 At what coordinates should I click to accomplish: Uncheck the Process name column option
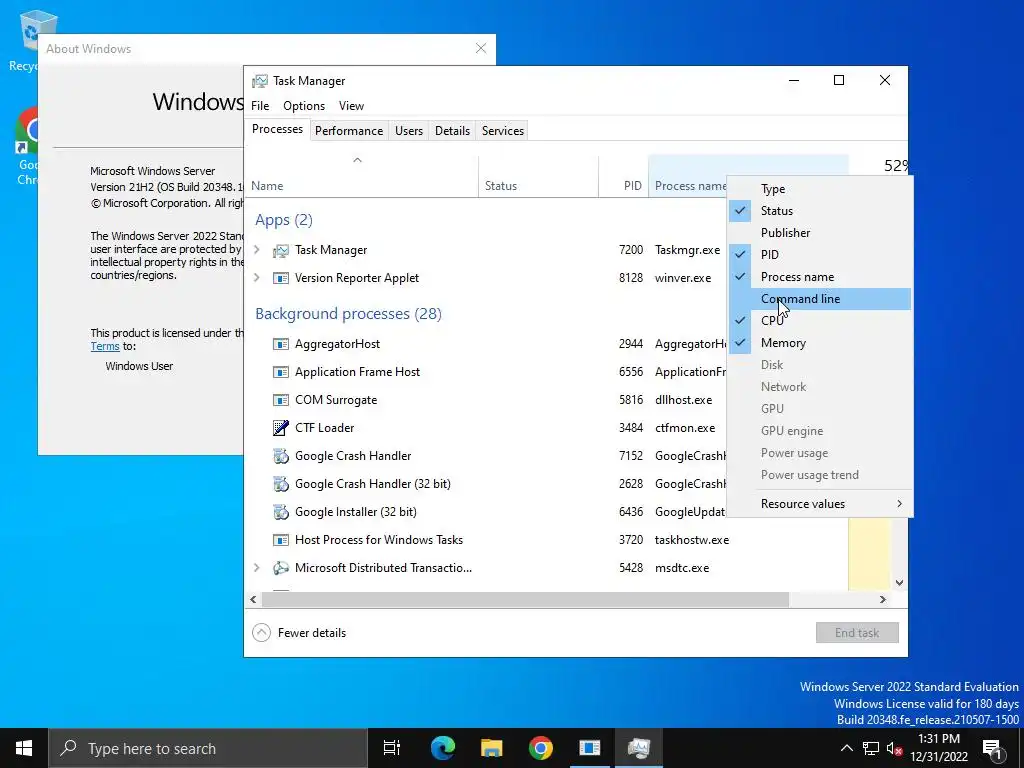click(x=820, y=277)
